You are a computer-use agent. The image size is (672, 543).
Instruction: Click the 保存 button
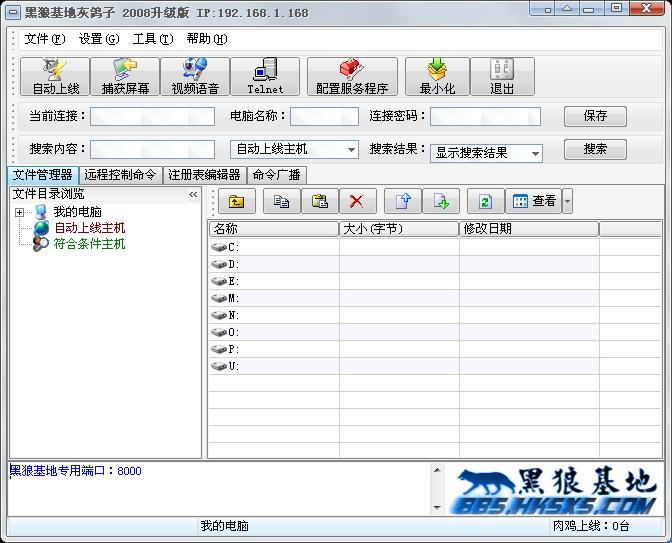595,116
